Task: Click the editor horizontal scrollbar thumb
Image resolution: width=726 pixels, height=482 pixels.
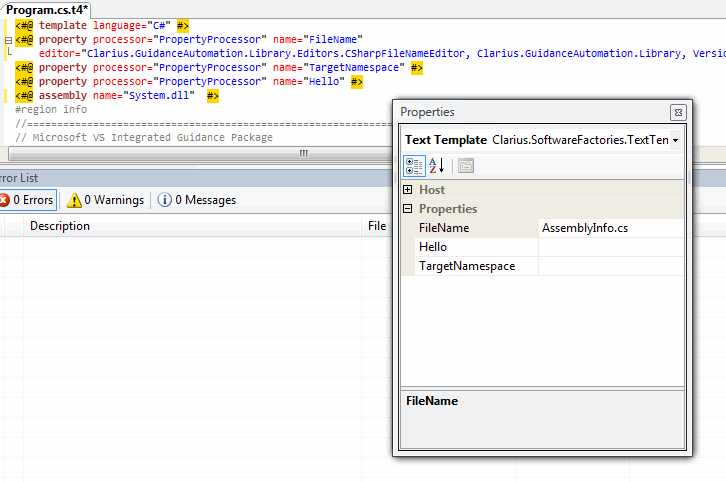Action: coord(200,153)
